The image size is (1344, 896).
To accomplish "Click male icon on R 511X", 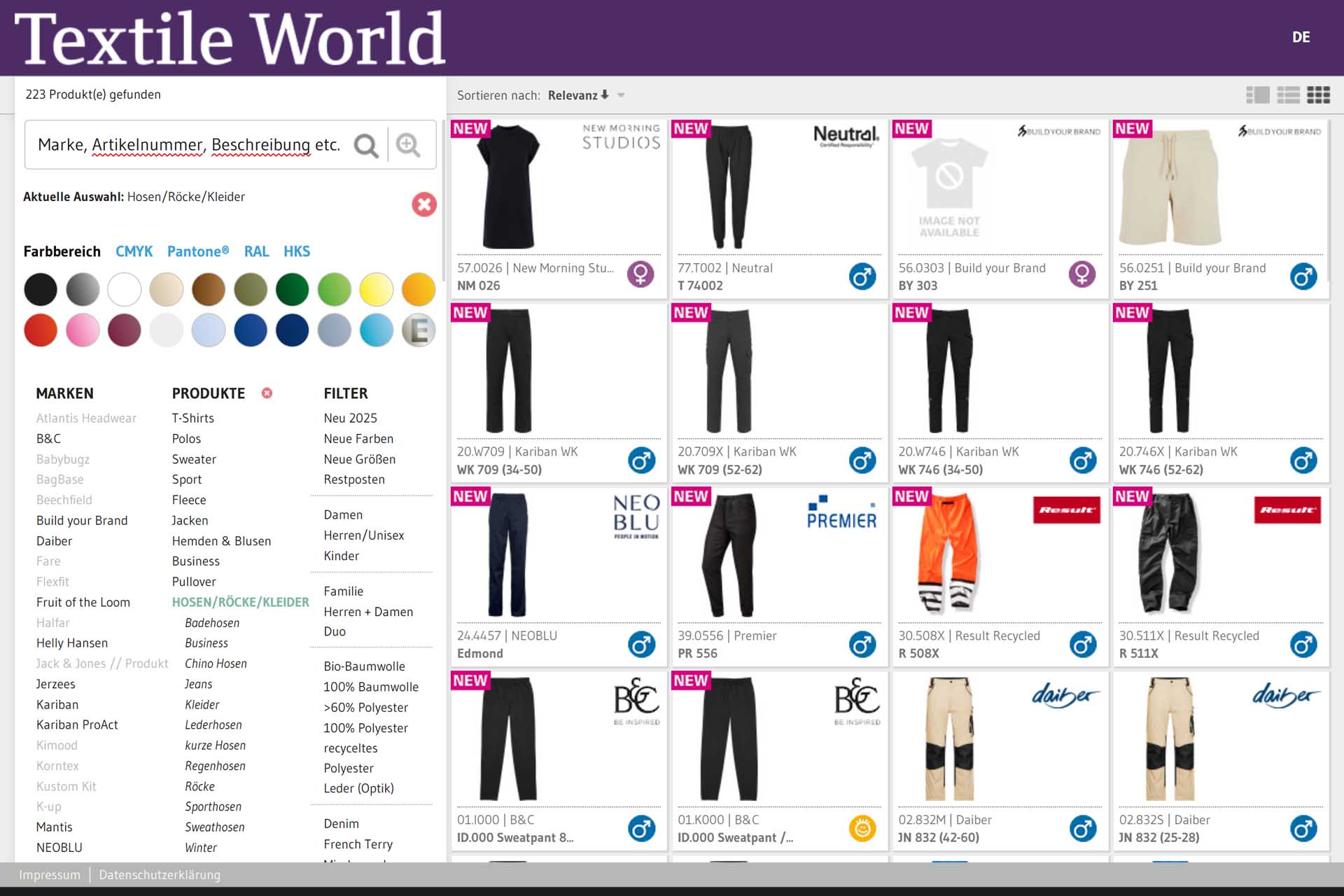I will pyautogui.click(x=1303, y=645).
